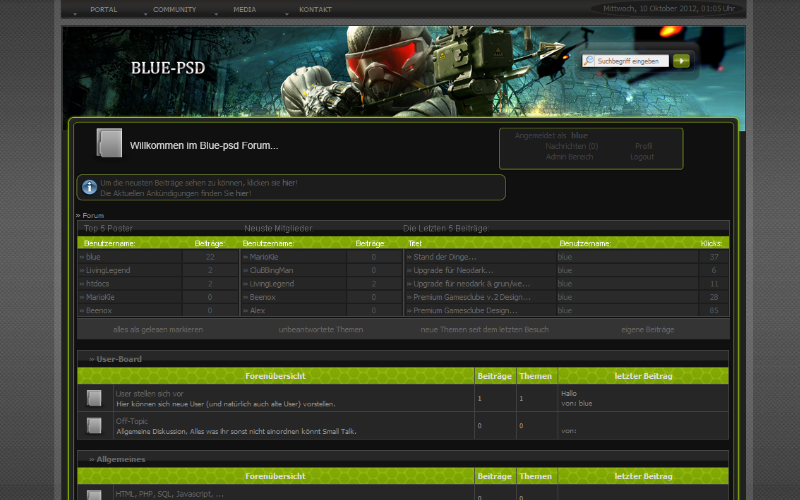Open the 'Off-Topic' forum

click(132, 421)
